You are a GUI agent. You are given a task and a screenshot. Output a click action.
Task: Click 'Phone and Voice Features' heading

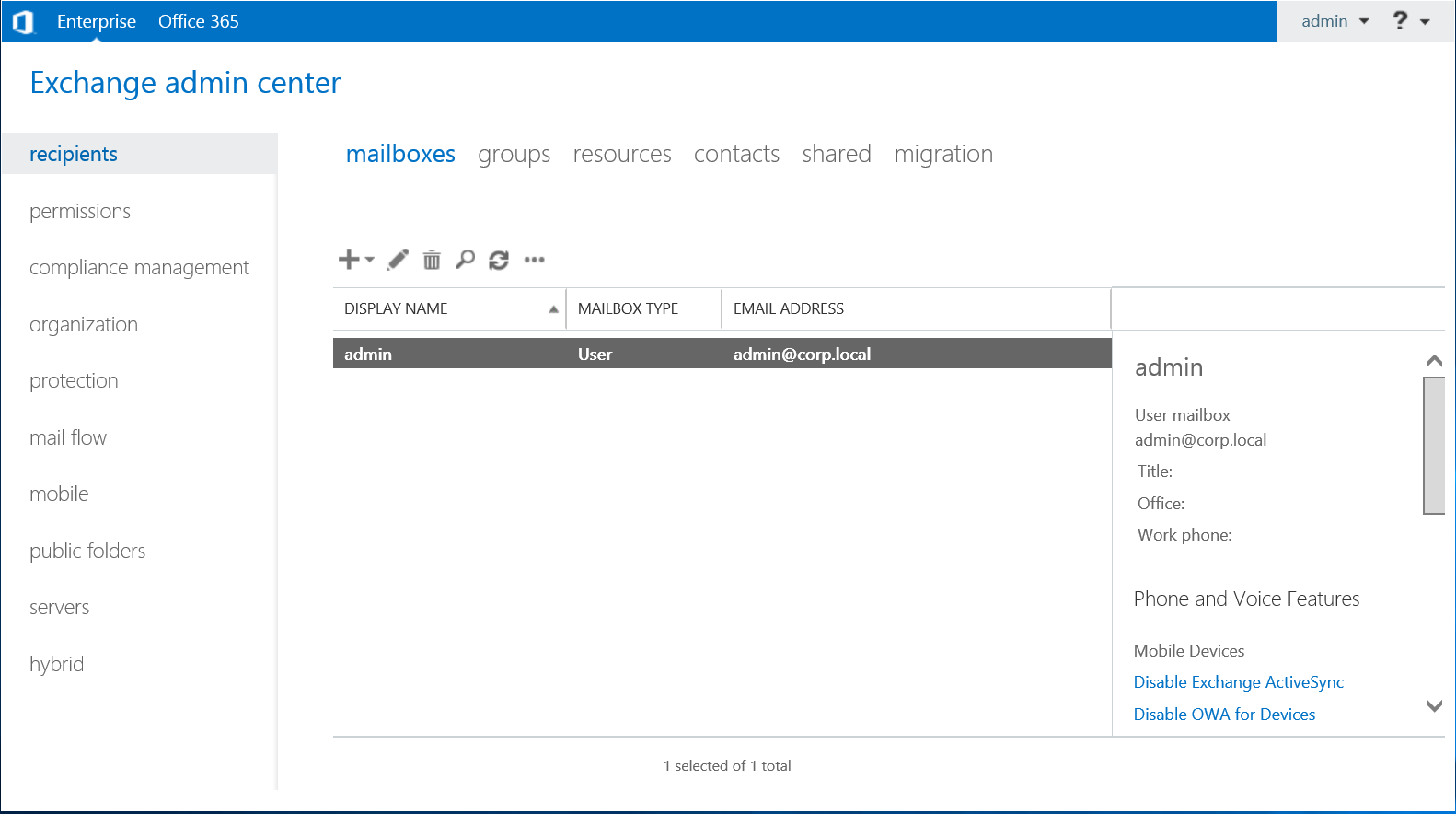pyautogui.click(x=1246, y=599)
